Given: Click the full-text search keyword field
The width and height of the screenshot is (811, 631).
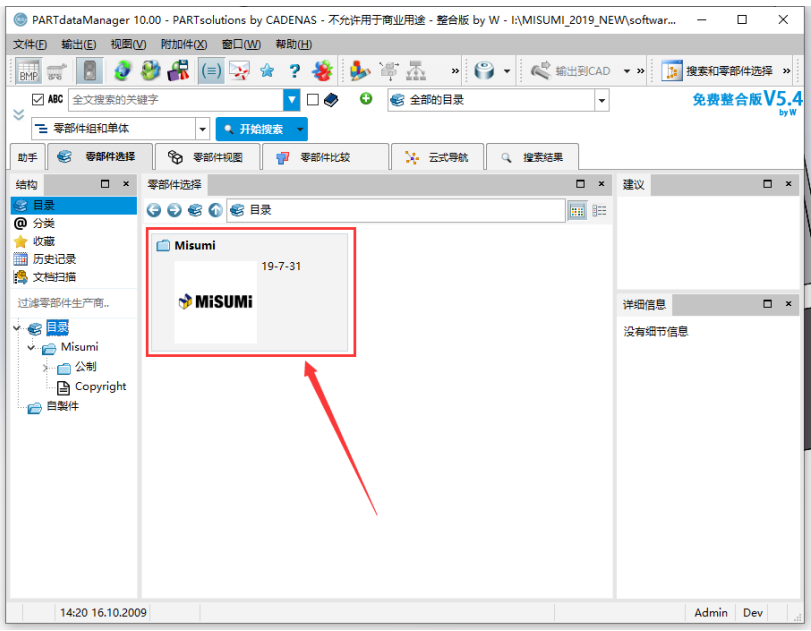Looking at the screenshot, I should (175, 100).
